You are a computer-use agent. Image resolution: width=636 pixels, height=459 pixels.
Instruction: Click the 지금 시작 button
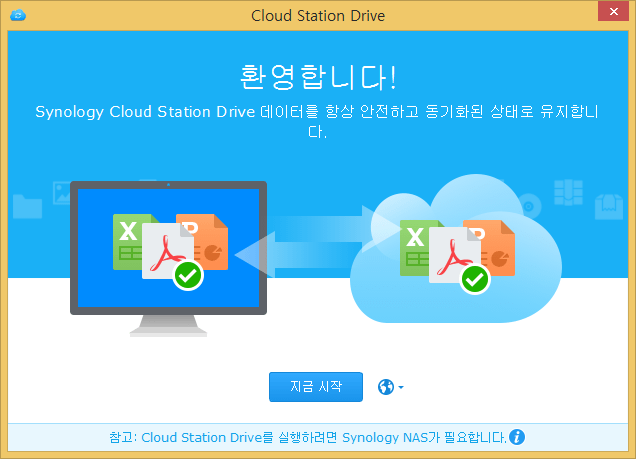pos(316,387)
